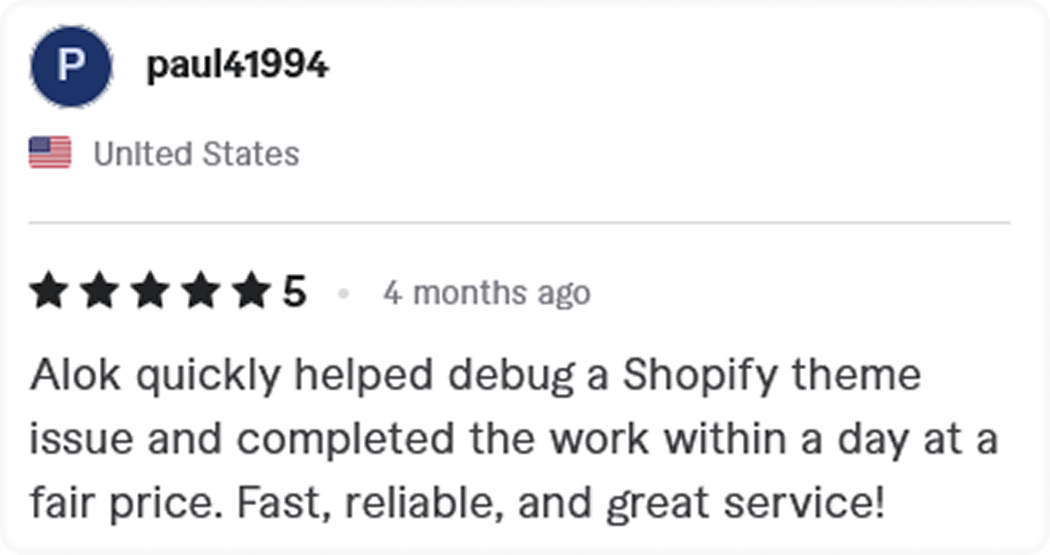The height and width of the screenshot is (555, 1050).
Task: Click the fifth rating star
Action: pyautogui.click(x=249, y=293)
